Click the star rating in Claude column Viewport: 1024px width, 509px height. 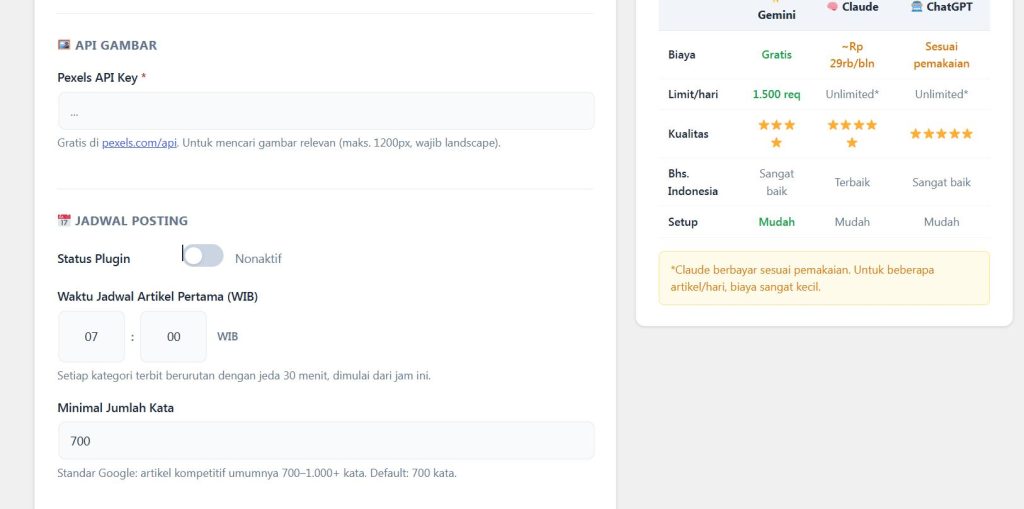tap(852, 133)
